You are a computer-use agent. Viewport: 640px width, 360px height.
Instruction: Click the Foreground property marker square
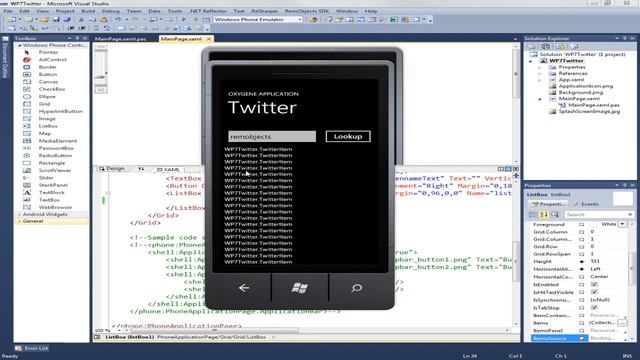click(x=582, y=224)
